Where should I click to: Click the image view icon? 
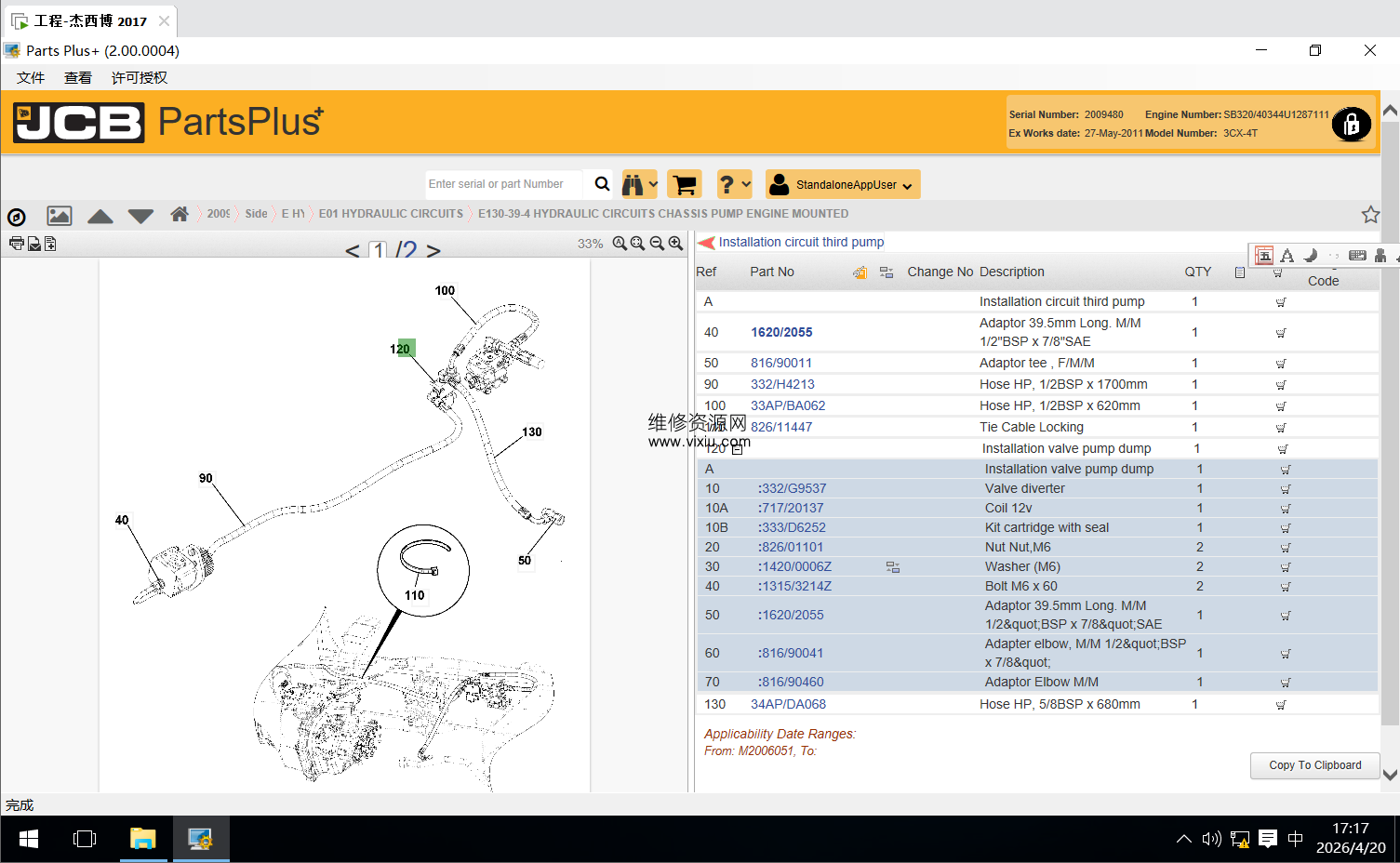coord(60,216)
